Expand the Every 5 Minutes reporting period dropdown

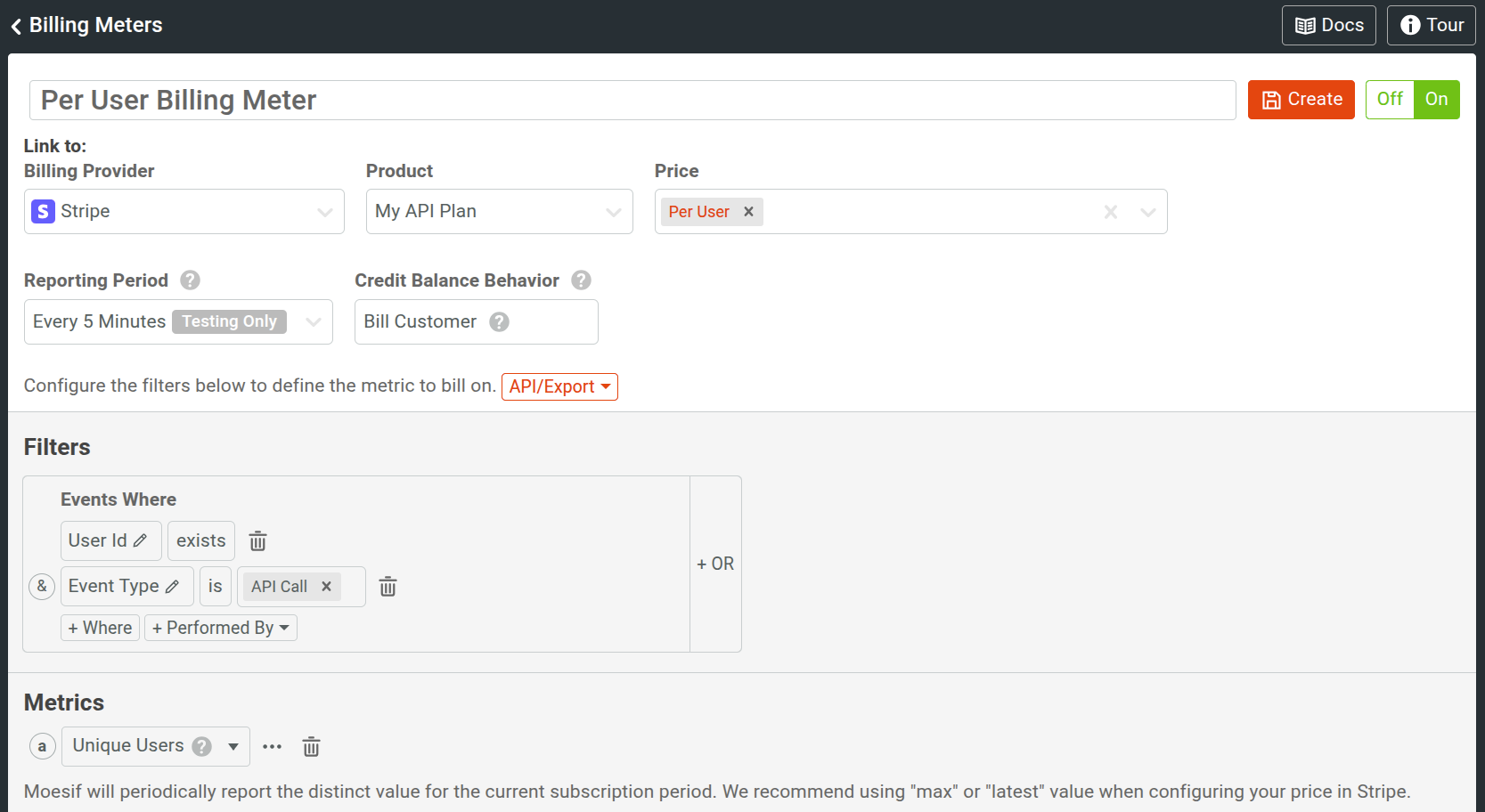pyautogui.click(x=312, y=321)
